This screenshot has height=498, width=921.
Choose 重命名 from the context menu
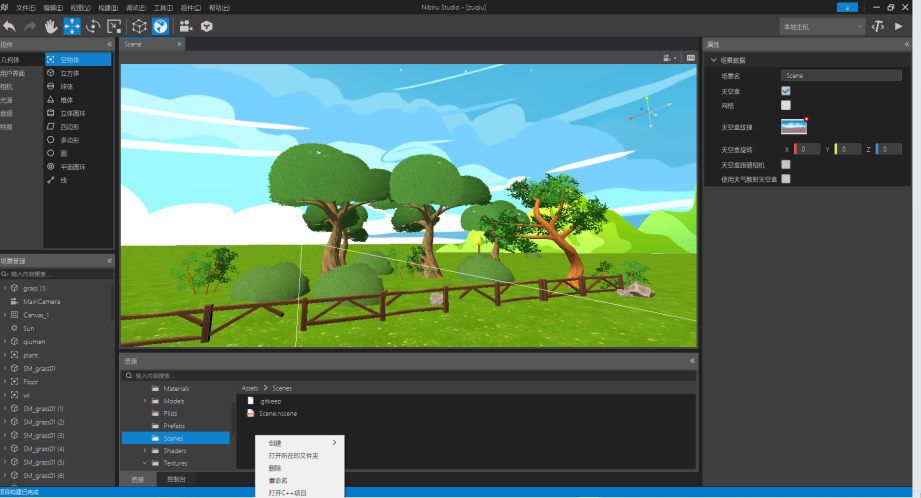[280, 479]
